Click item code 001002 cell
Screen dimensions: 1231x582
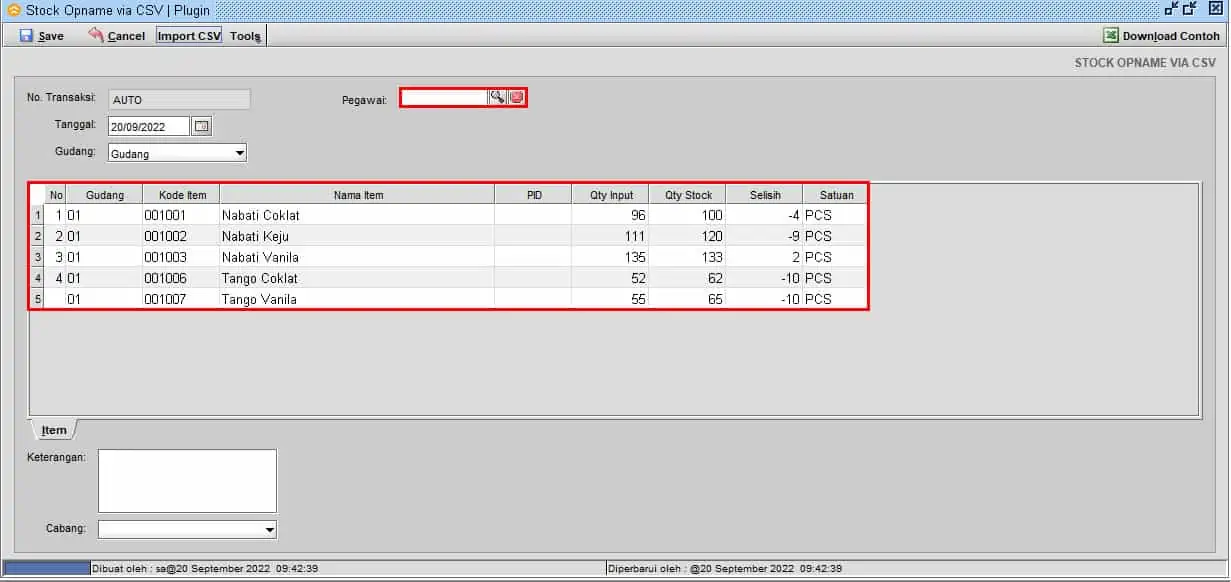[182, 236]
